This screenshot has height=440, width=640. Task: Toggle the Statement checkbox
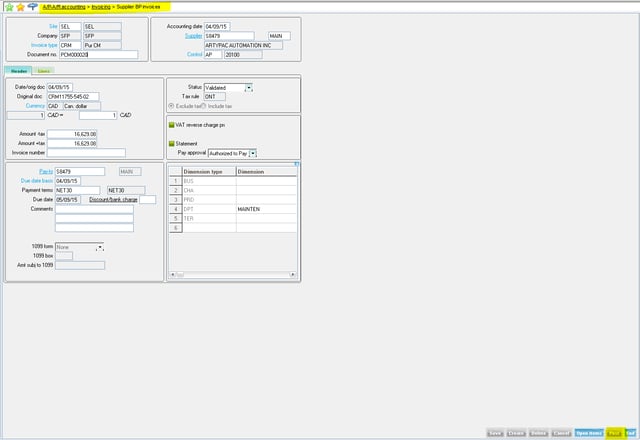click(172, 144)
